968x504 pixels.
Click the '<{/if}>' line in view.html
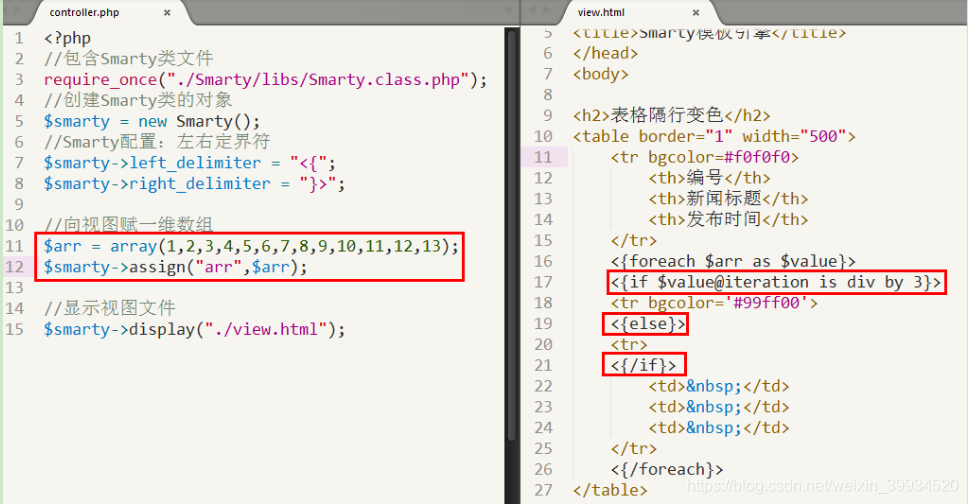coord(643,366)
